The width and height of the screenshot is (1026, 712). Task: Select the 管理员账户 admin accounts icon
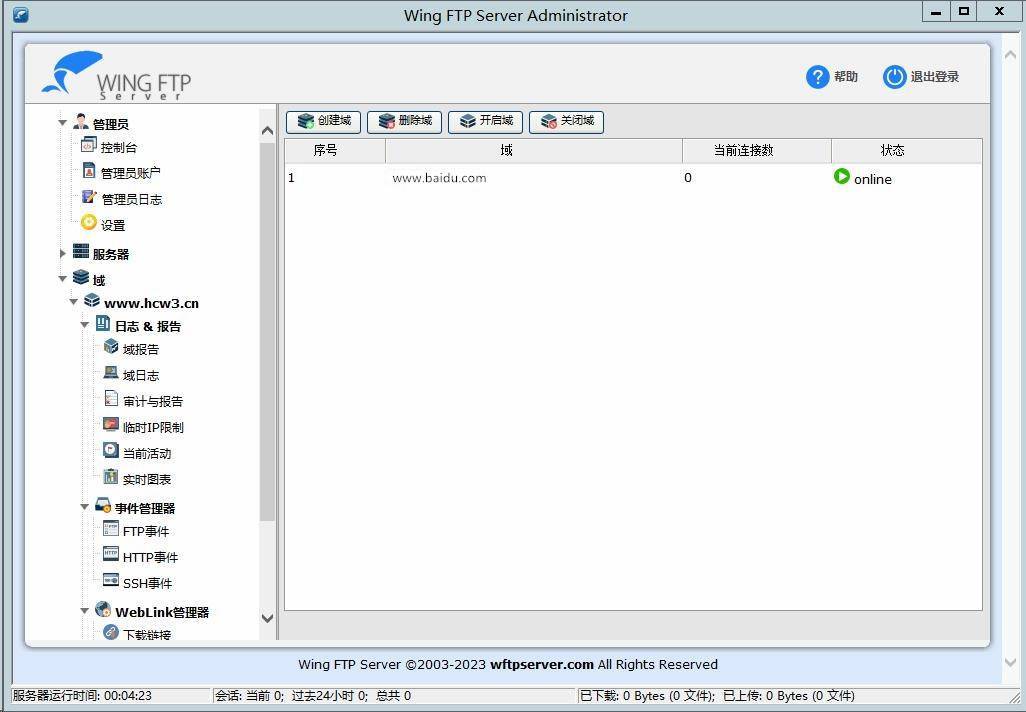pyautogui.click(x=89, y=172)
